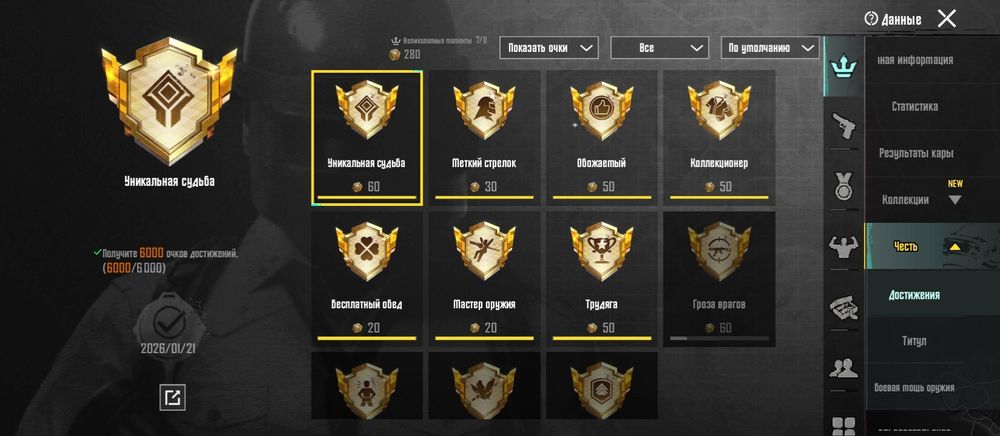The height and width of the screenshot is (436, 1000).
Task: Click the share icon below the date
Action: point(171,398)
